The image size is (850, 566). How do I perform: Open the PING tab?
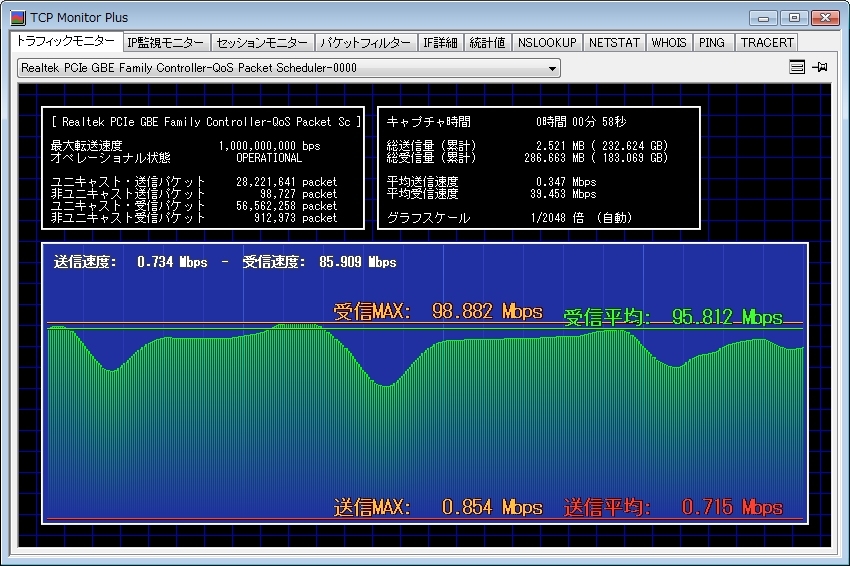[x=713, y=42]
